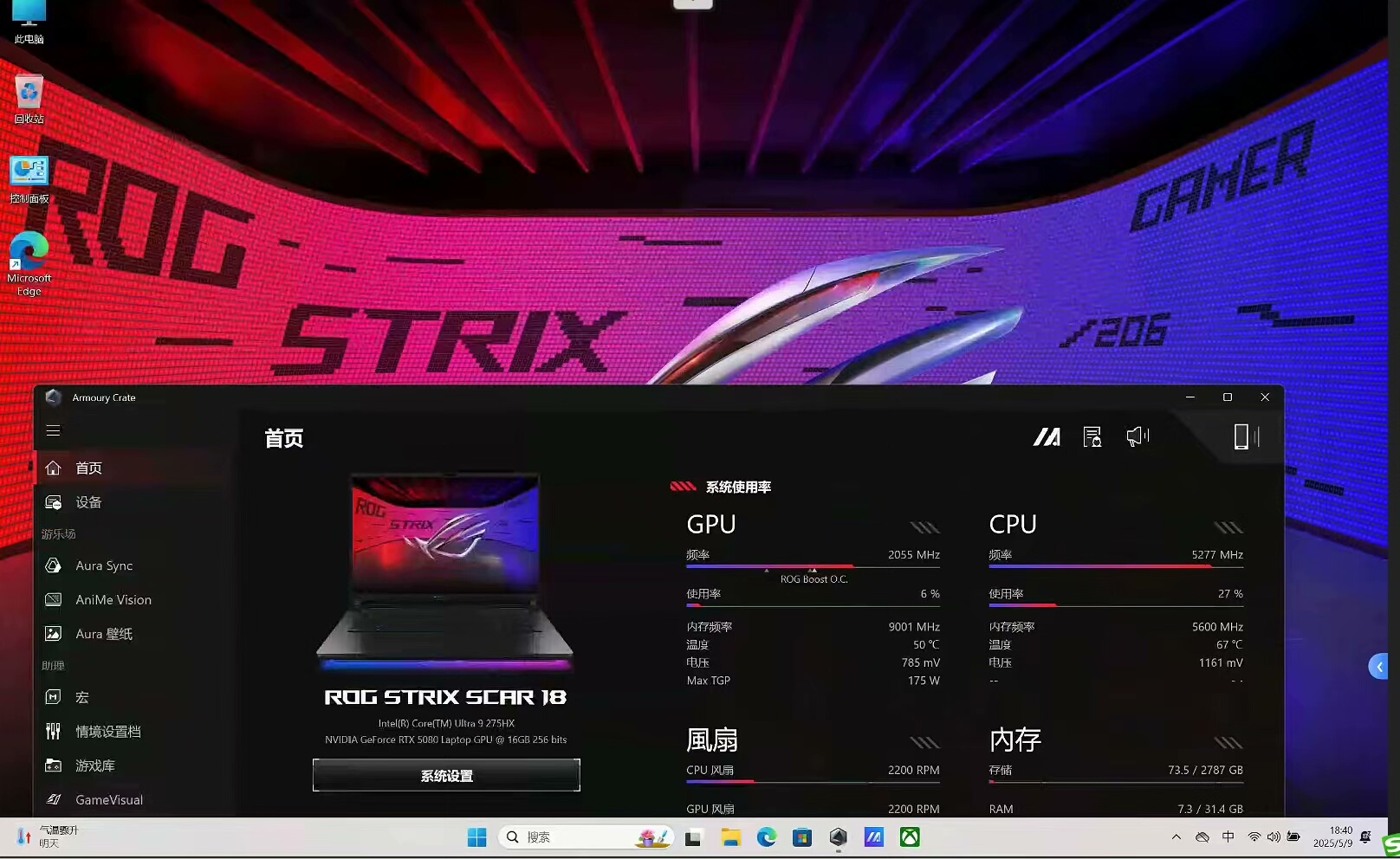Screen dimensions: 1400x859
Task: Click the mobile device icon in header
Action: [x=1242, y=436]
